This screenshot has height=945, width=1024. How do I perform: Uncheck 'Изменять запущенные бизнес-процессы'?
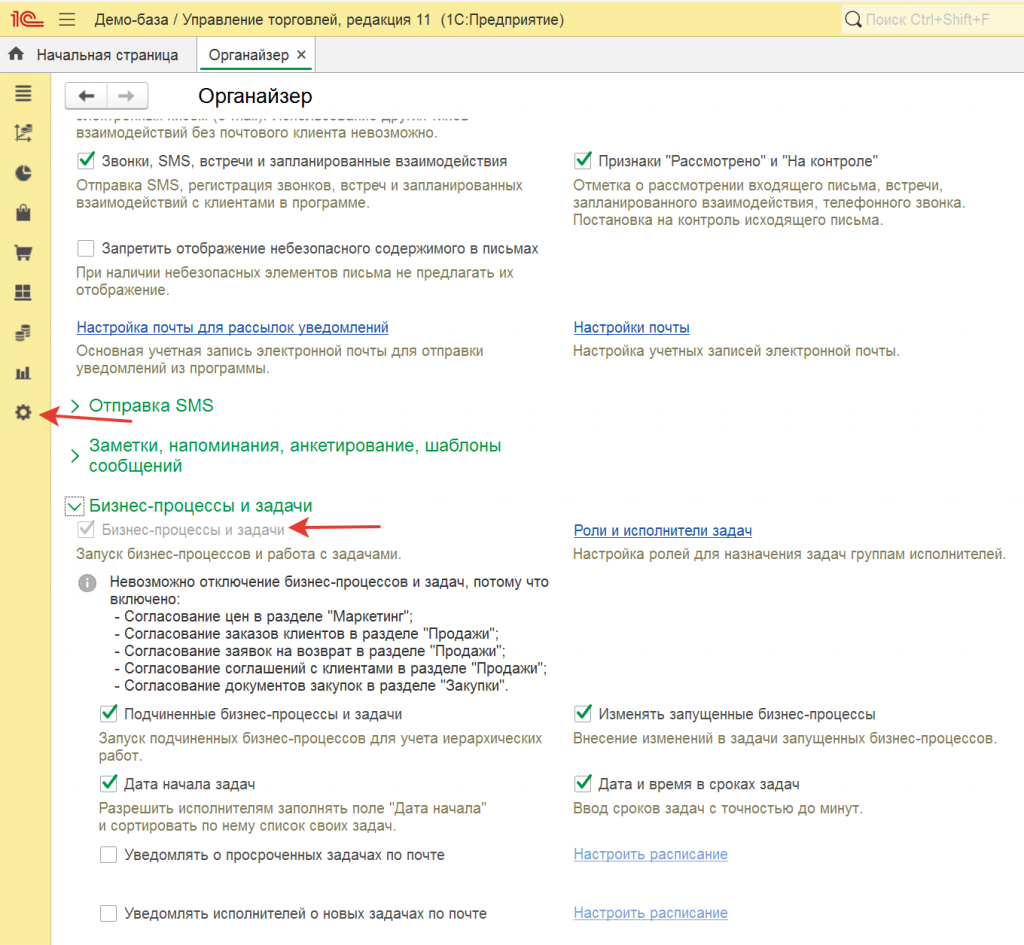(583, 714)
